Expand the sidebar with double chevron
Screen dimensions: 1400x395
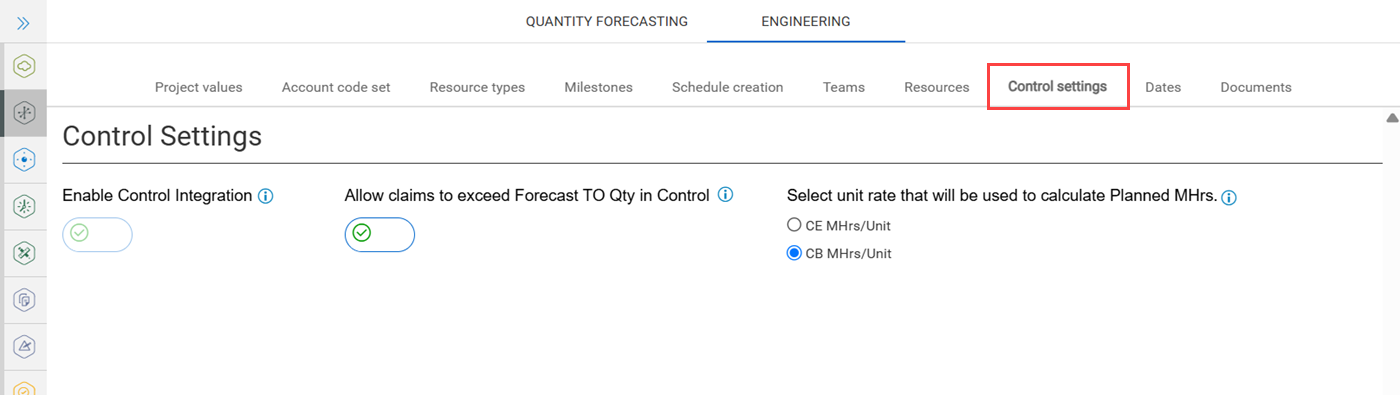click(x=24, y=22)
